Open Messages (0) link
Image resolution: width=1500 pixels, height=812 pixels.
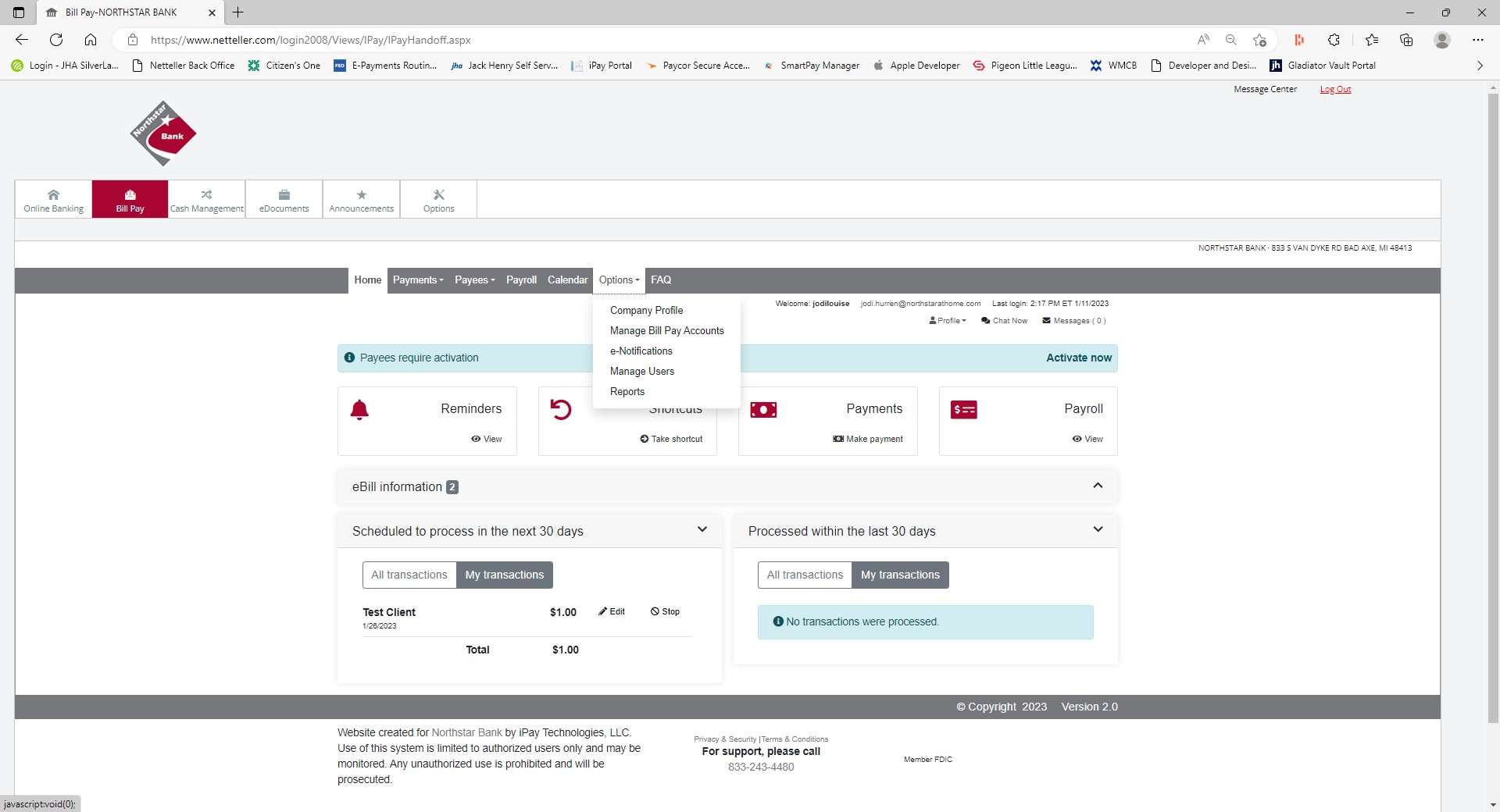coord(1074,321)
